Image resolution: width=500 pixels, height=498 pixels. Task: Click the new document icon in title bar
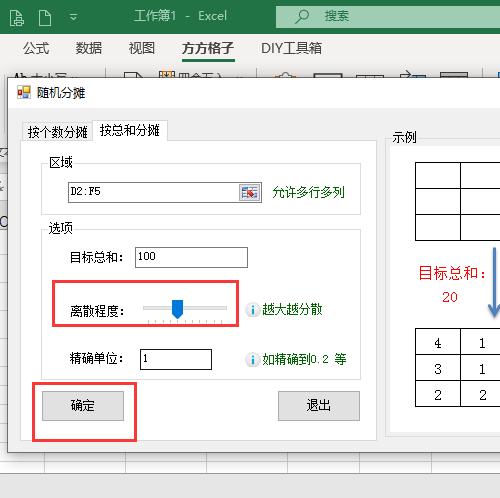[x=45, y=17]
